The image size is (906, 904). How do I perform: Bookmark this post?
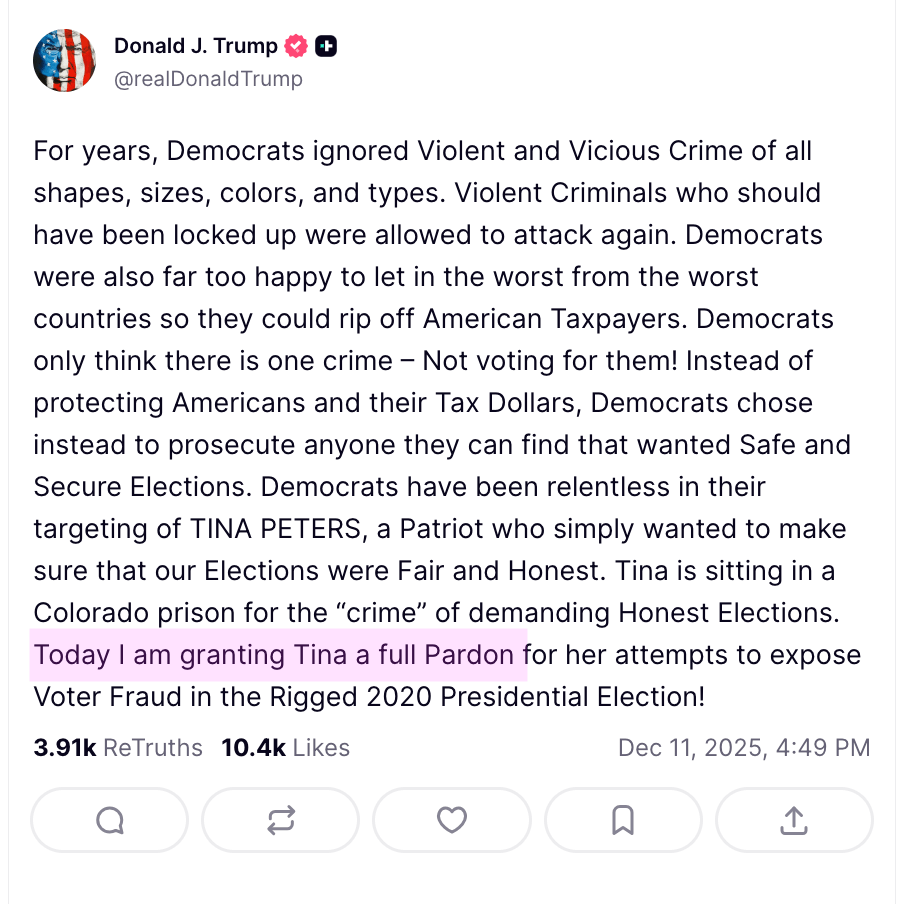[623, 820]
